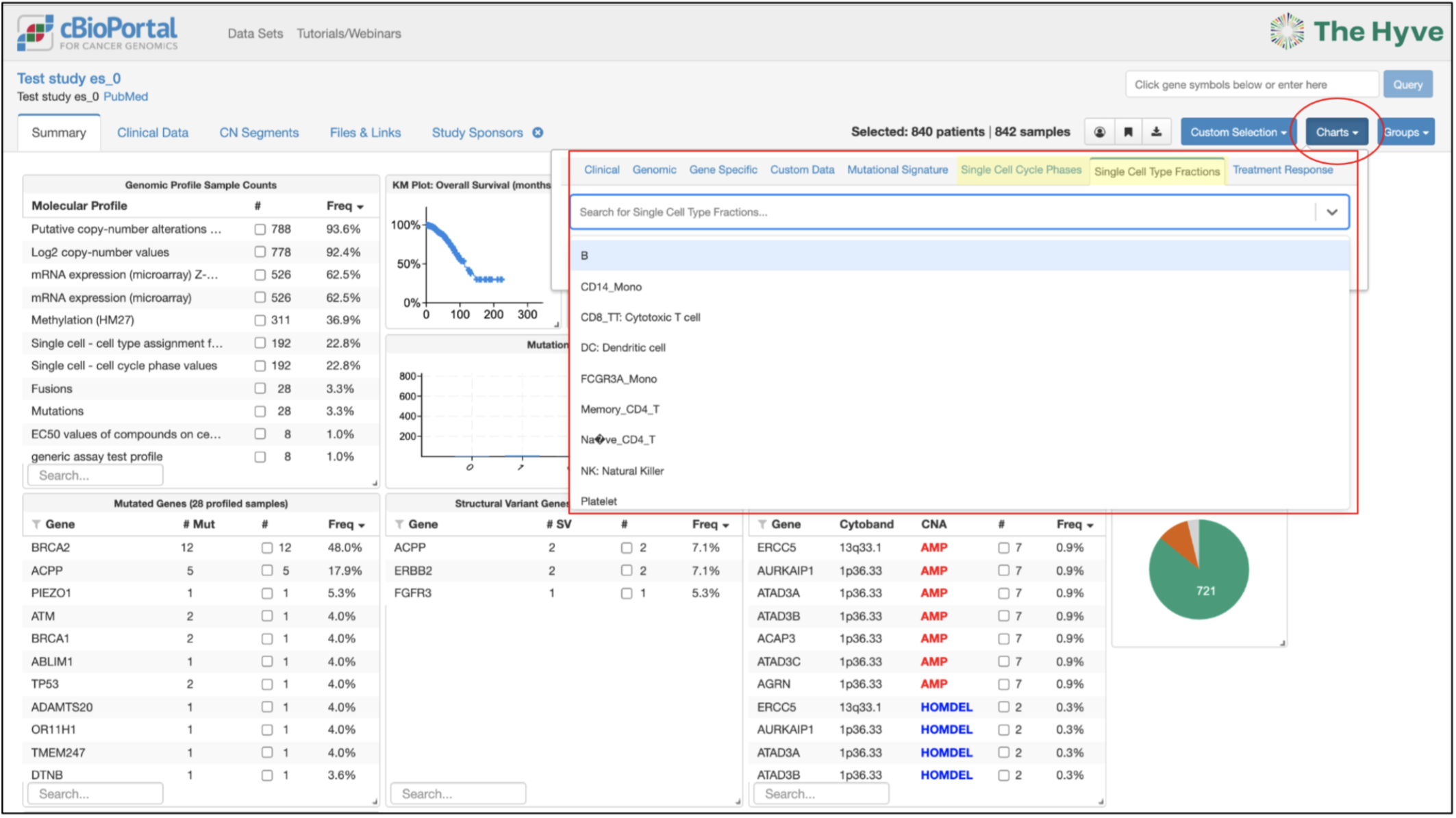Click the bookmark icon button
Image resolution: width=1456 pixels, height=818 pixels.
(x=1128, y=132)
